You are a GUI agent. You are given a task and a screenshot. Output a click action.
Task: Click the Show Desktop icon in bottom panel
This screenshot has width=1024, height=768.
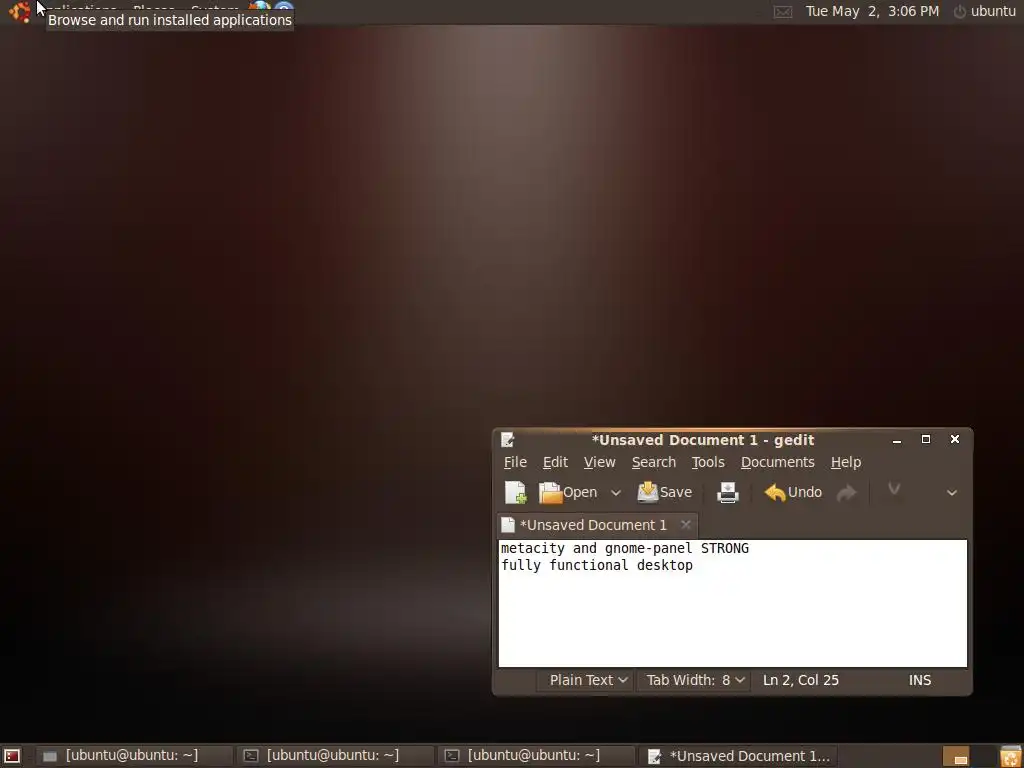click(12, 756)
